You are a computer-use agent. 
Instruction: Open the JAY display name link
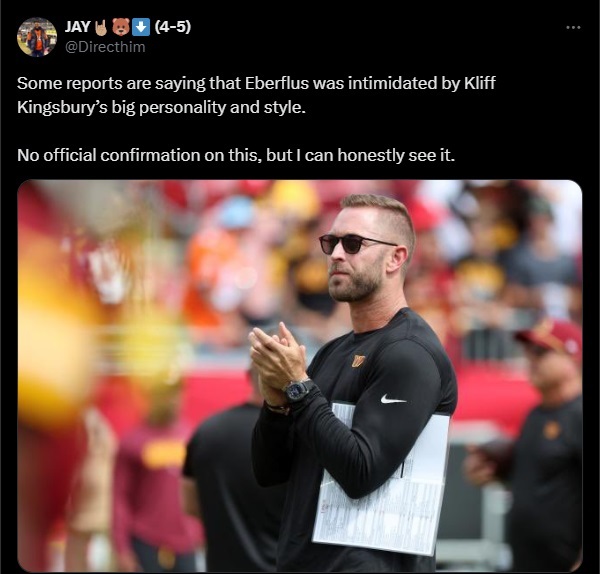pos(78,27)
